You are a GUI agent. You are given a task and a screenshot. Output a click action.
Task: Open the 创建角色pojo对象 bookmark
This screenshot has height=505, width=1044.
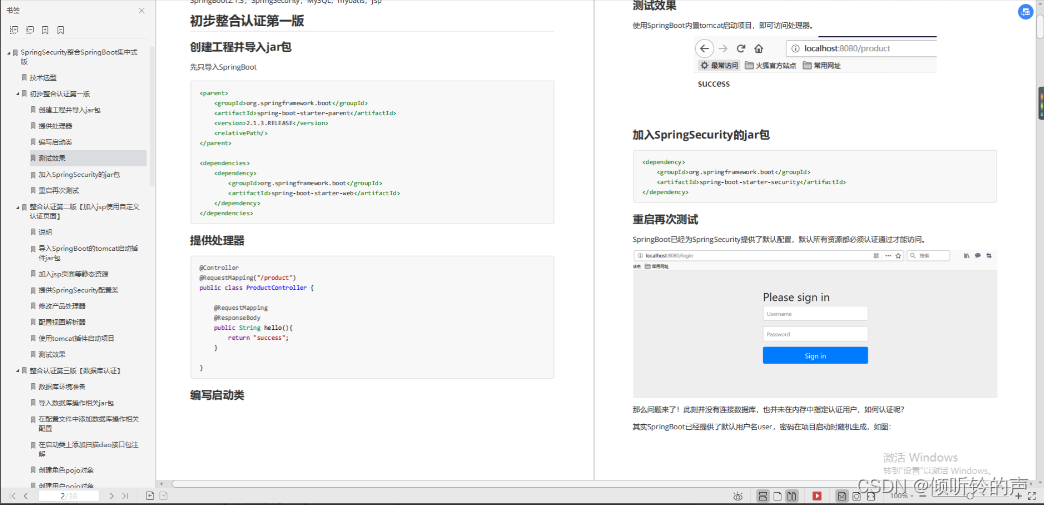click(67, 470)
